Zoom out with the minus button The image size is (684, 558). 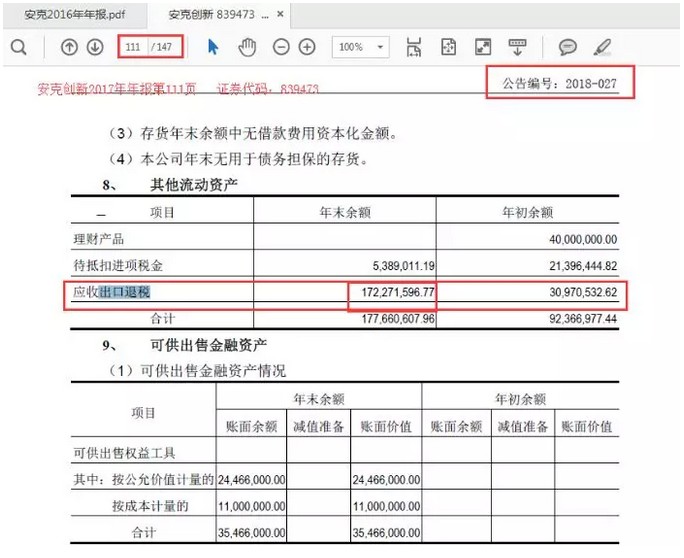281,47
